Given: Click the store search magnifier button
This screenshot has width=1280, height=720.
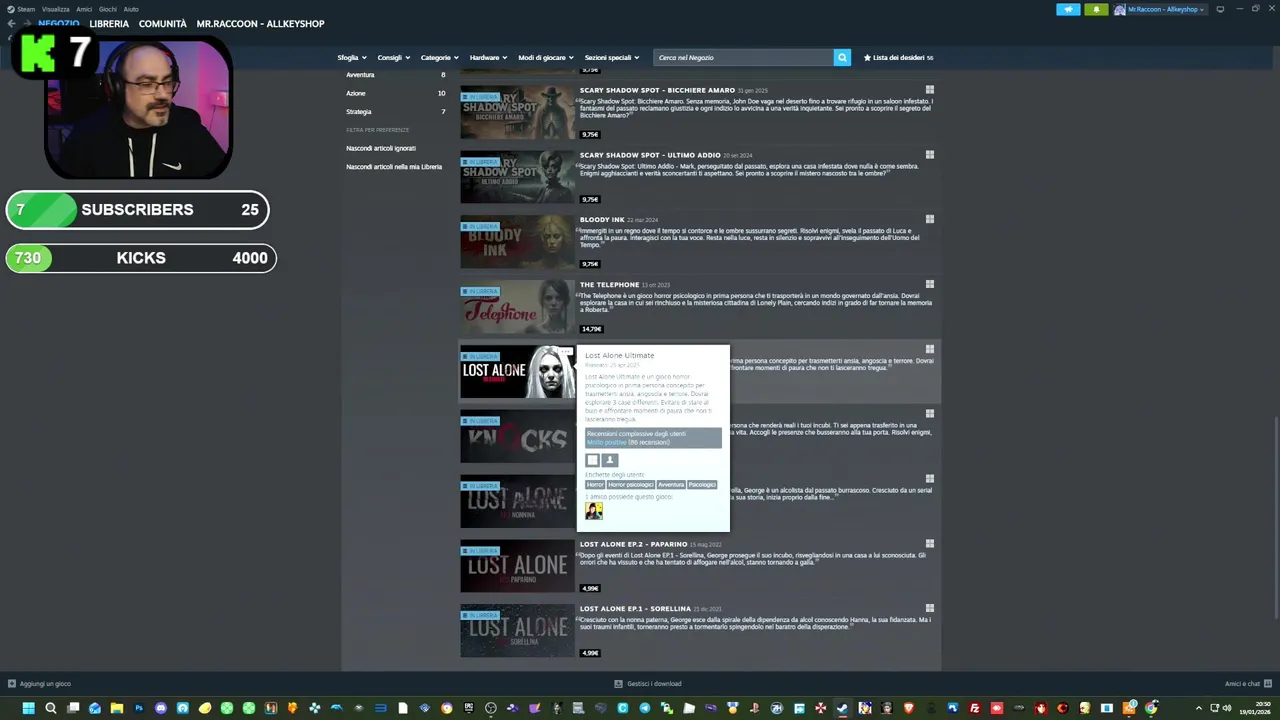Looking at the screenshot, I should click(x=842, y=58).
